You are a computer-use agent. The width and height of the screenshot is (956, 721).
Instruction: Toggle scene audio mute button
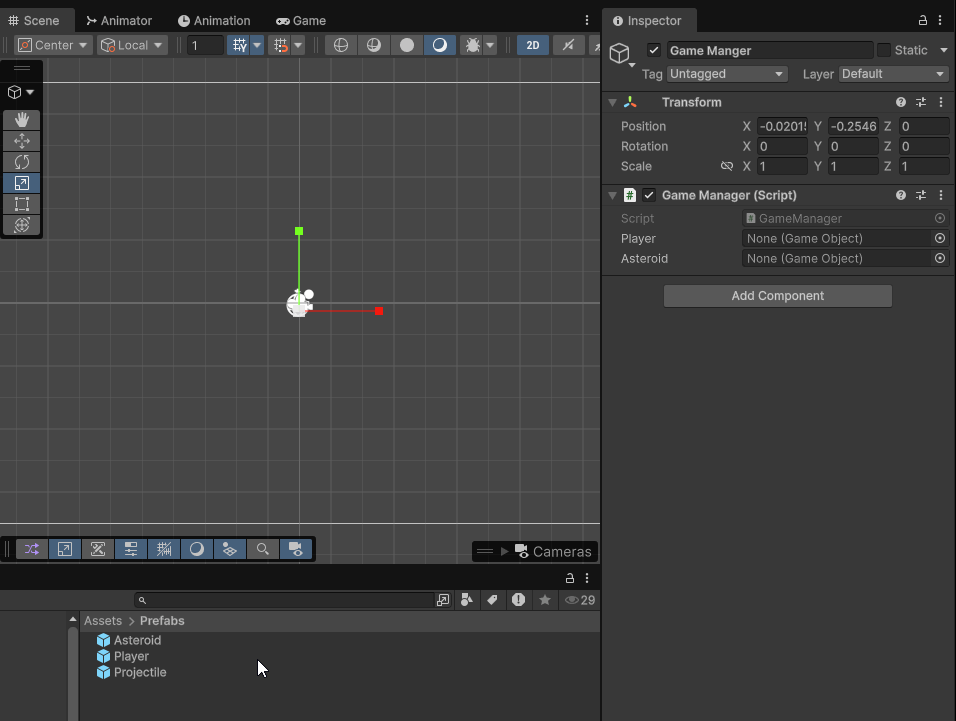[x=568, y=45]
